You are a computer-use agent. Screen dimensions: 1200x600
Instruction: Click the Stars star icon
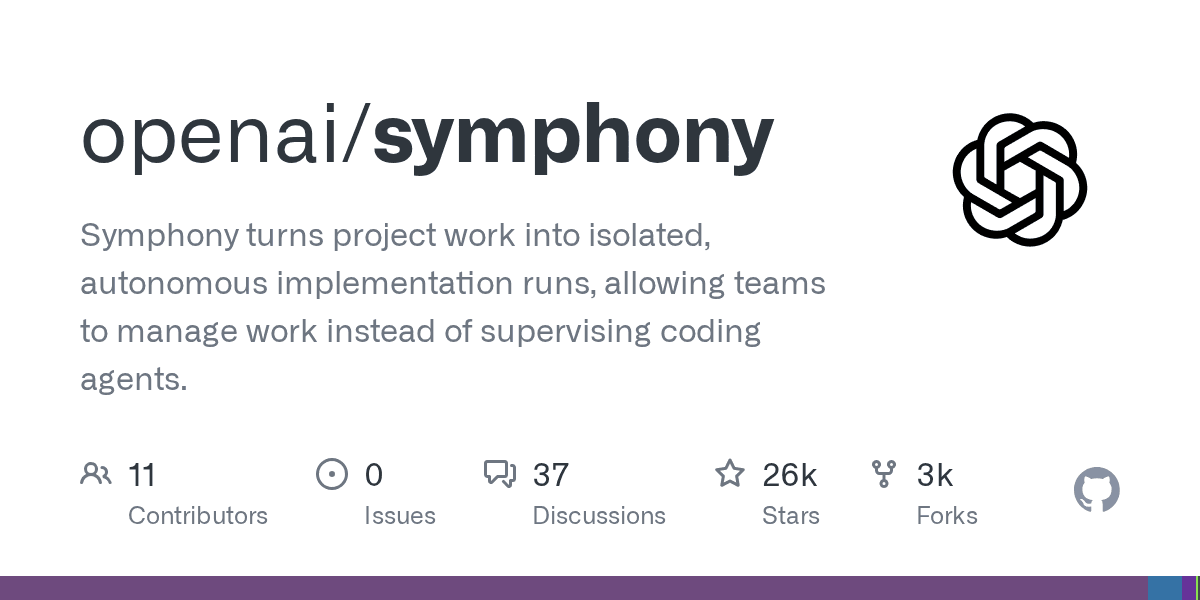pos(730,474)
